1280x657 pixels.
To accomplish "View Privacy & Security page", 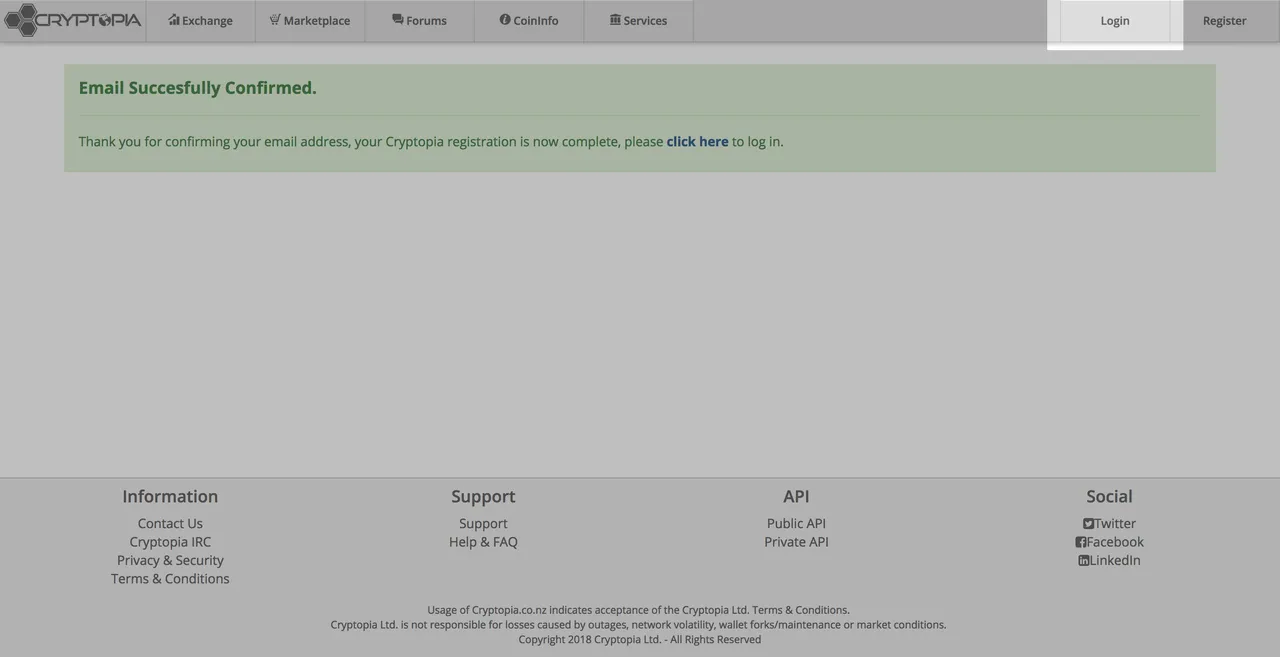I will [x=170, y=560].
